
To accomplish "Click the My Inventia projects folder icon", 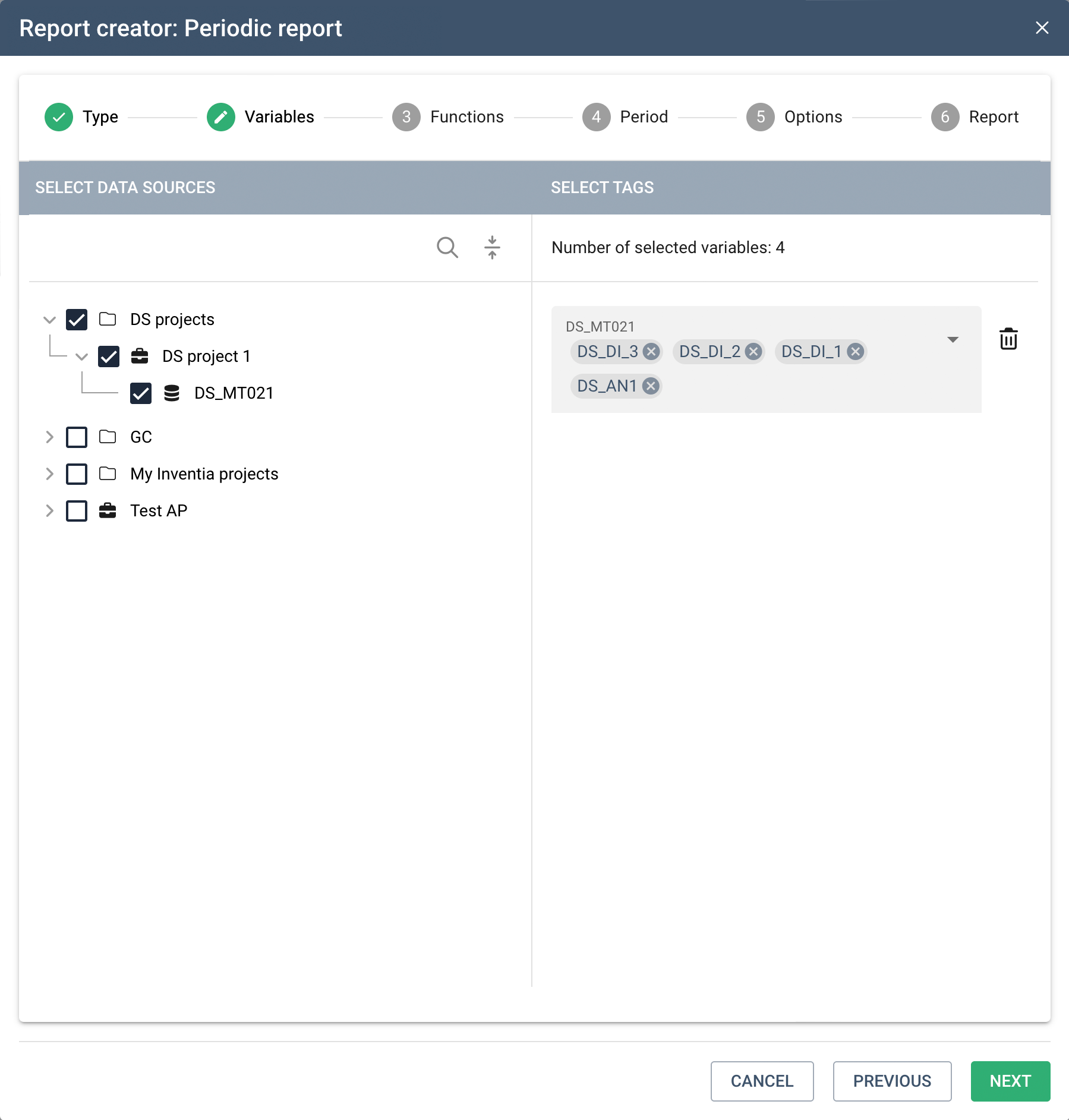I will pos(108,474).
